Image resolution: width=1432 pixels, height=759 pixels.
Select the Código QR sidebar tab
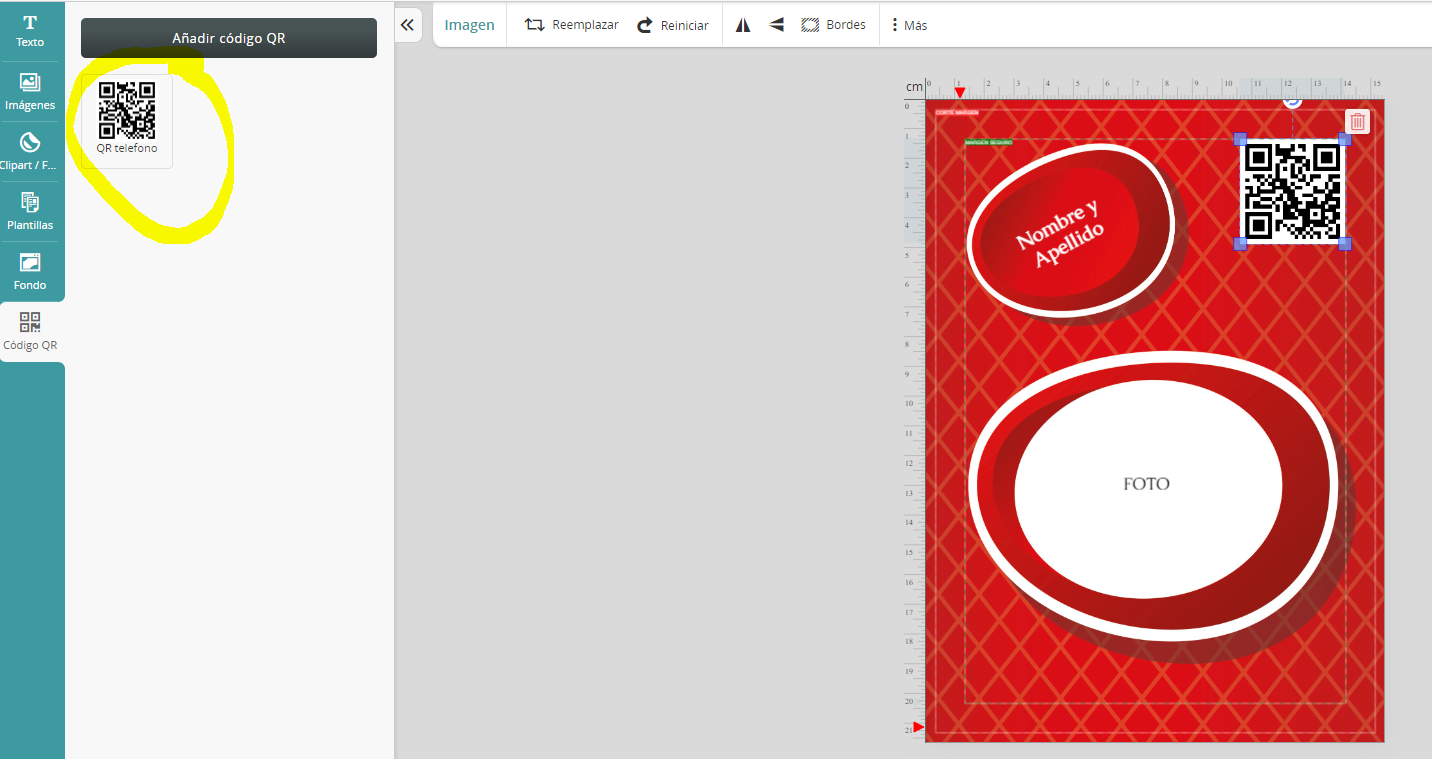click(x=30, y=332)
